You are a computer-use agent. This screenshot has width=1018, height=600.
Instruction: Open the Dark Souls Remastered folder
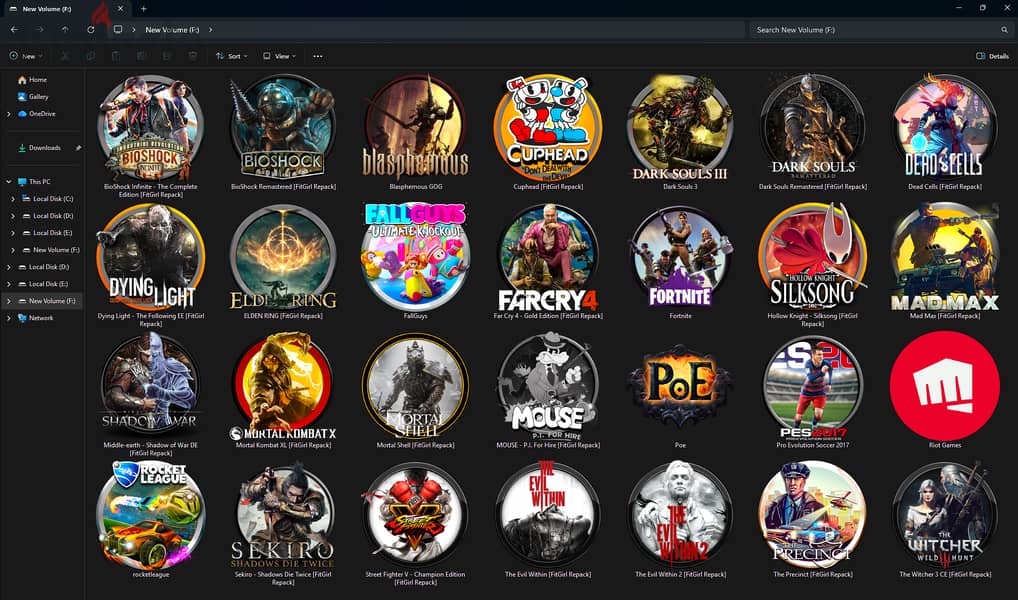coord(813,128)
